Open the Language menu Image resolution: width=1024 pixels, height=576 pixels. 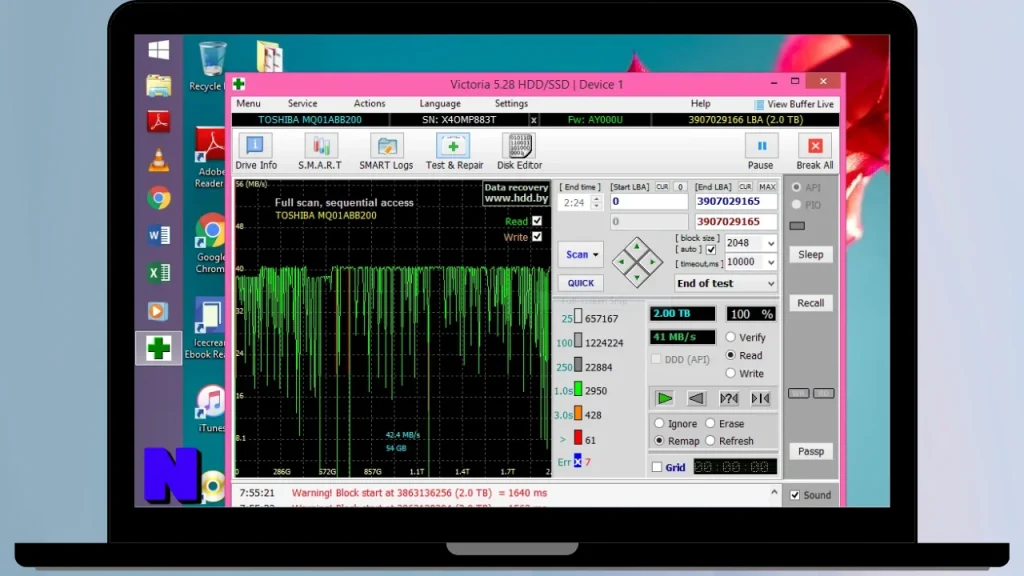click(440, 104)
